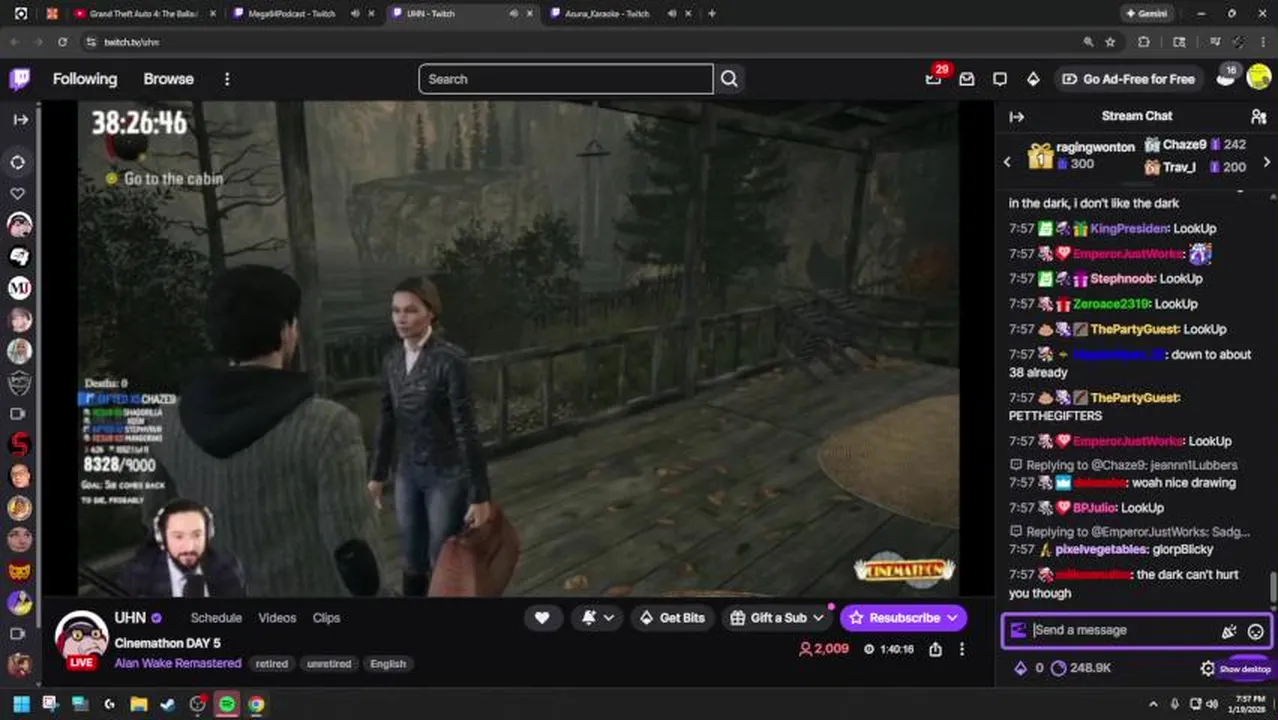Mute the Mega64Podcast tab audio
1278x720 pixels.
[x=355, y=14]
